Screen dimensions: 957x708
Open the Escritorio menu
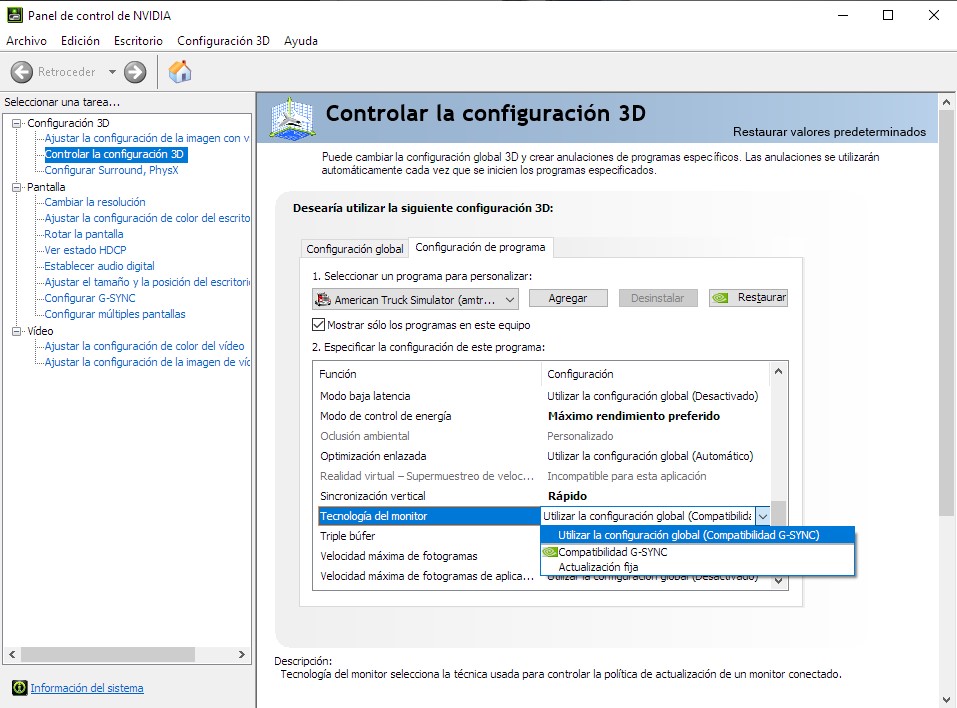click(138, 41)
